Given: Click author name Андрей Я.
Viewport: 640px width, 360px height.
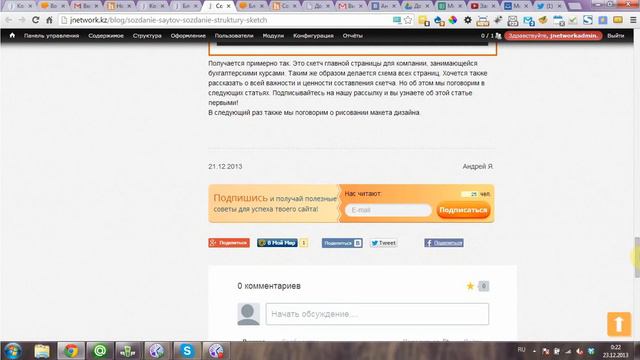Looking at the screenshot, I should (x=478, y=167).
